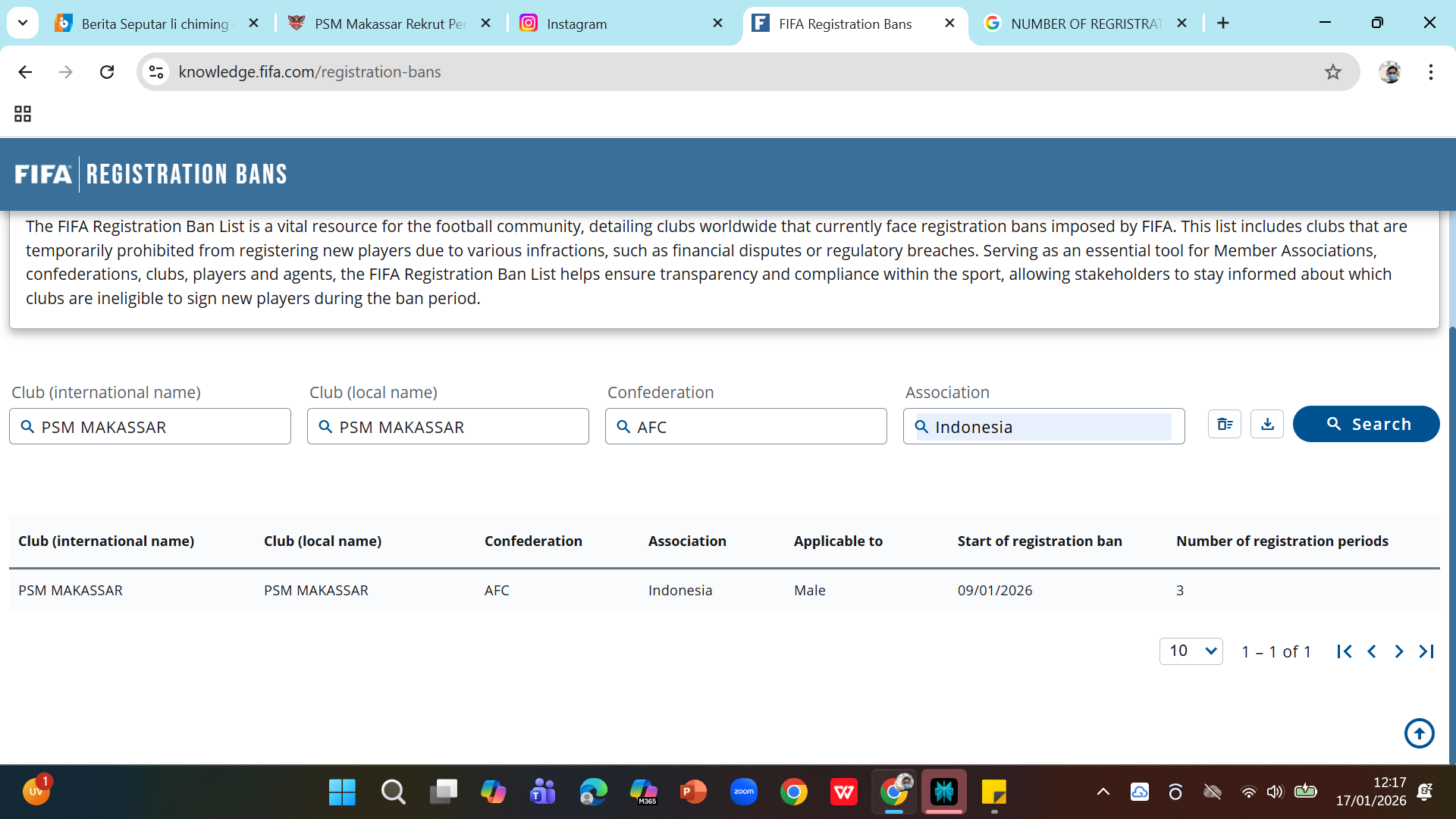Viewport: 1456px width, 819px height.
Task: Close the Instagram tab
Action: tap(717, 24)
